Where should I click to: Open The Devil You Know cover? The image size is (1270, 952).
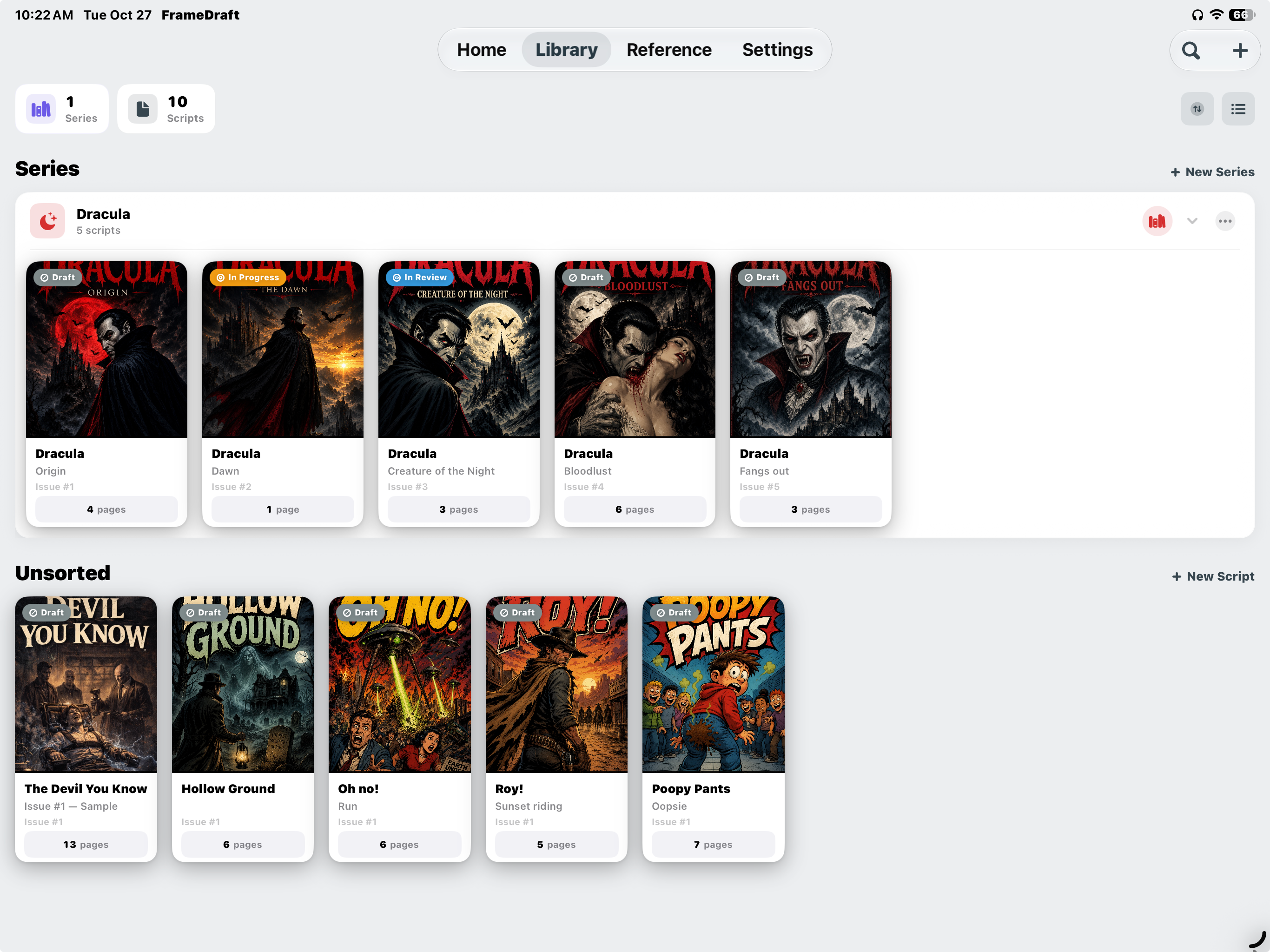(86, 684)
